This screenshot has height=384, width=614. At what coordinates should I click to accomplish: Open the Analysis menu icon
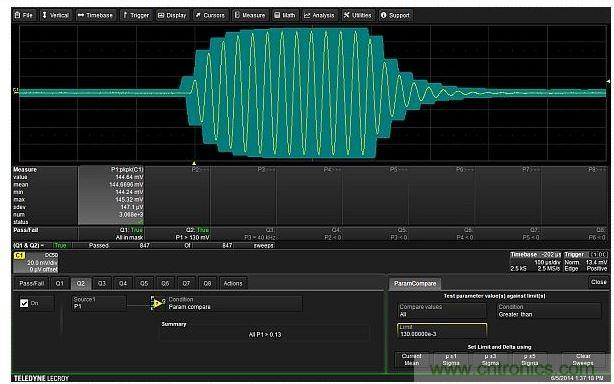coord(307,15)
